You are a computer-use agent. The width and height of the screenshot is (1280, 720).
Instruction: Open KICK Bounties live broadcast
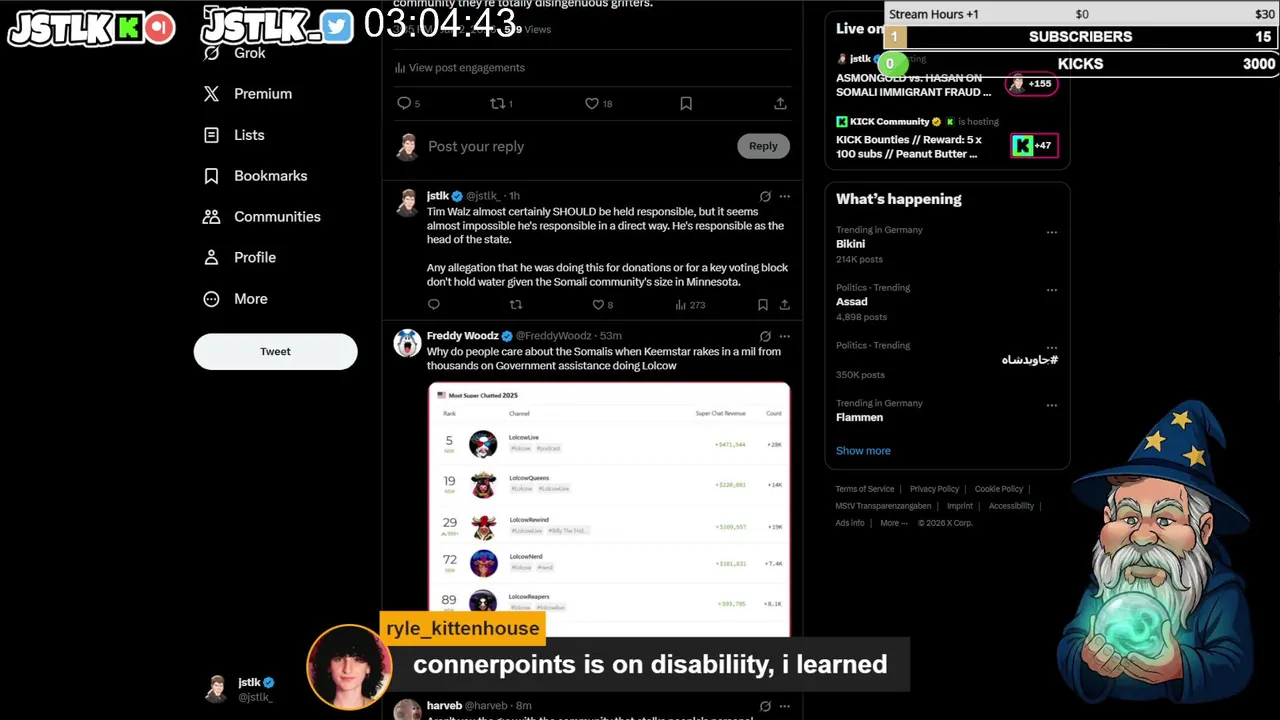click(908, 147)
